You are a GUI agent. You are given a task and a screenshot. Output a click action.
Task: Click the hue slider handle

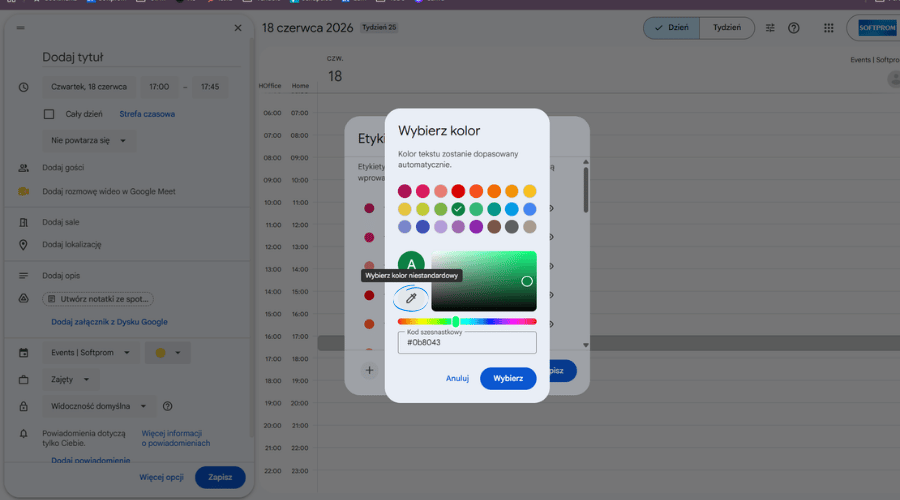click(x=456, y=321)
